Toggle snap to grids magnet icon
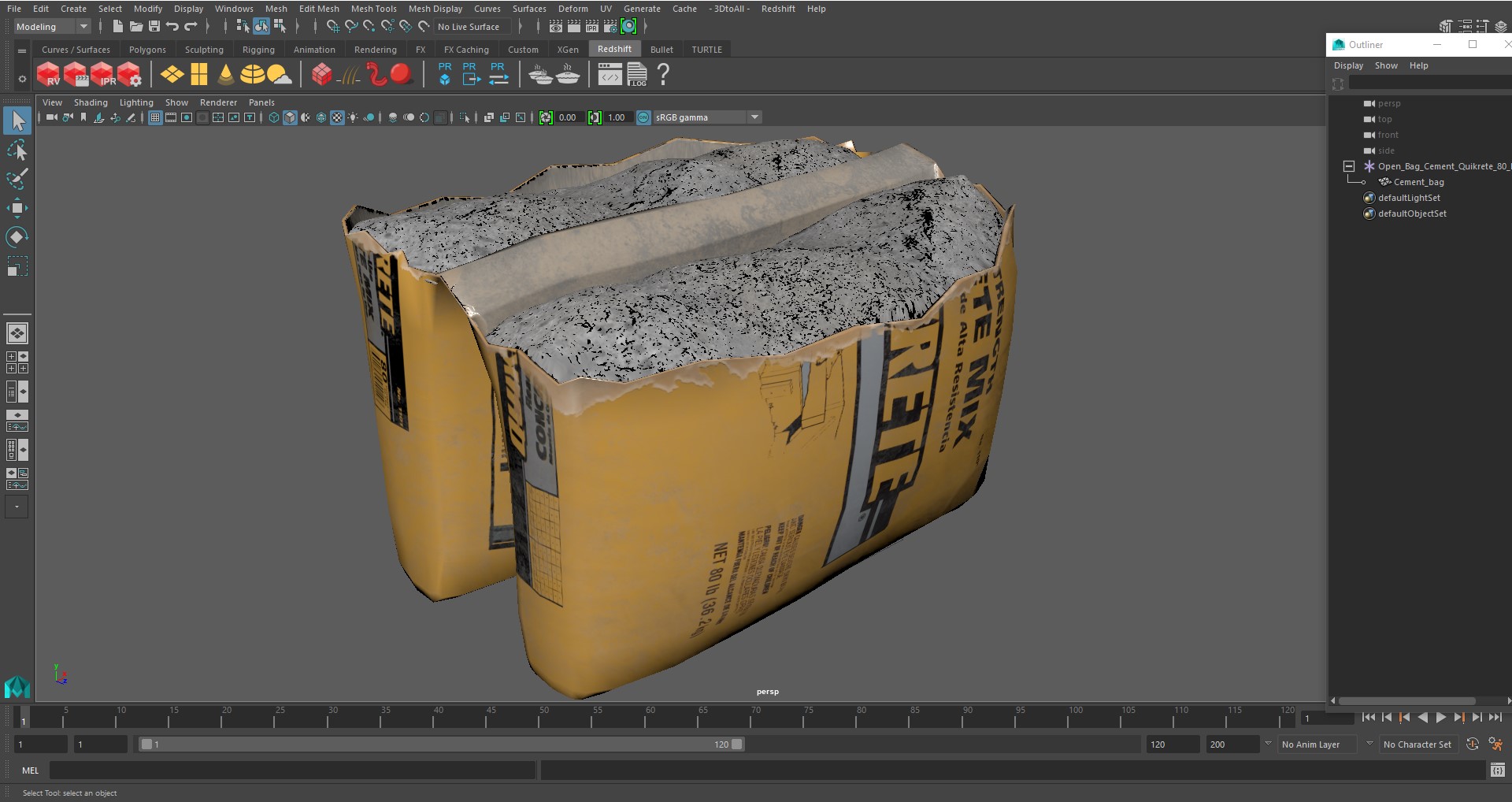This screenshot has height=802, width=1512. [x=332, y=27]
